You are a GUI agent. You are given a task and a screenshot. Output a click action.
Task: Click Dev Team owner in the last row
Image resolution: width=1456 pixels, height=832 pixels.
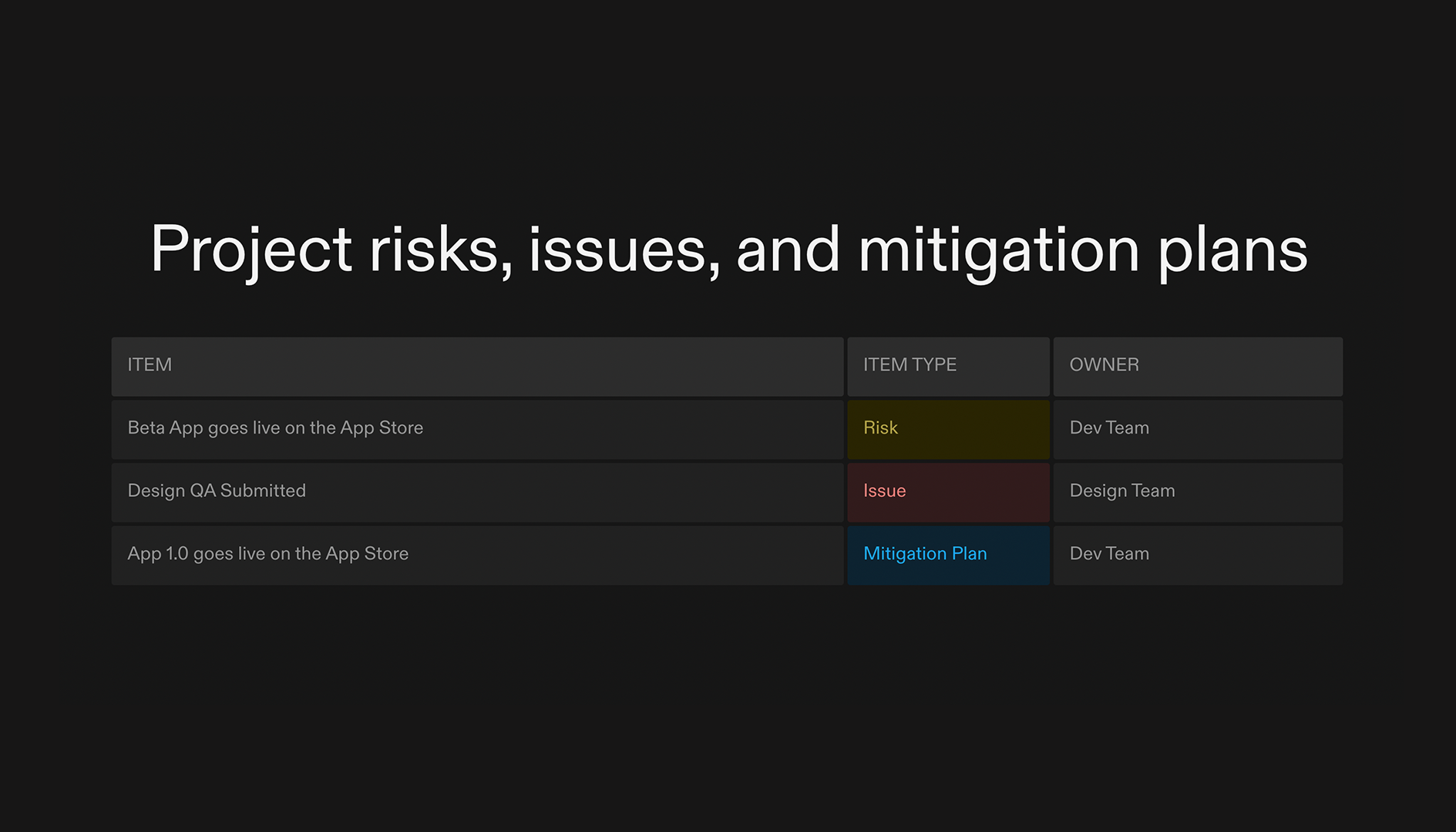click(x=1108, y=554)
